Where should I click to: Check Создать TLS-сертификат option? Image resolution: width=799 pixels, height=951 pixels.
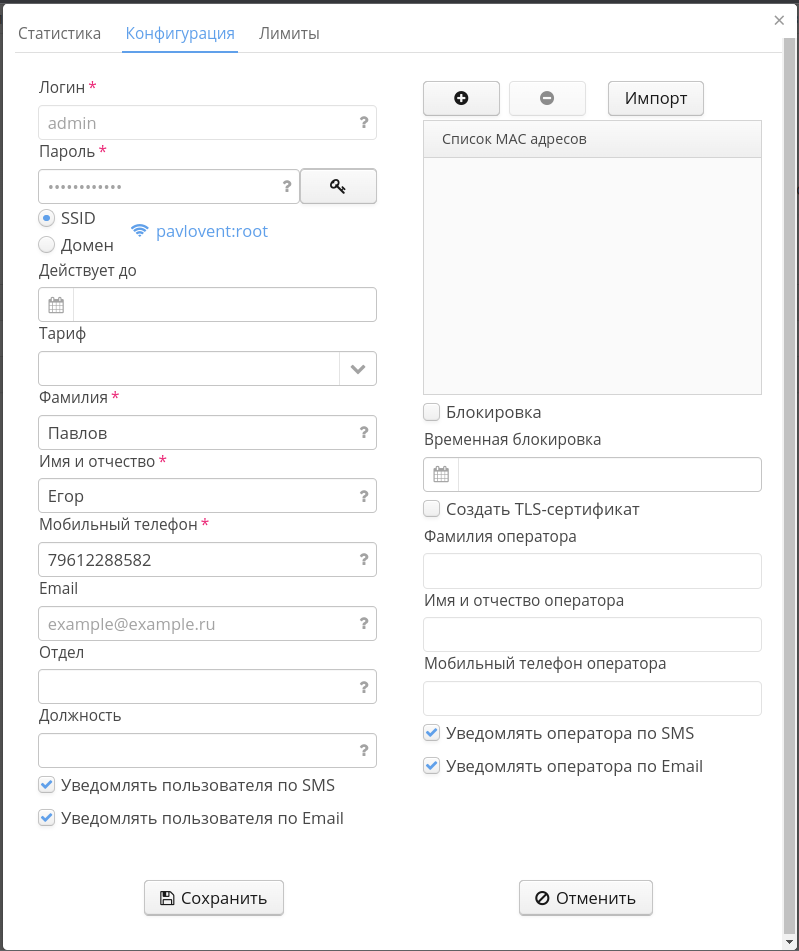tap(432, 509)
